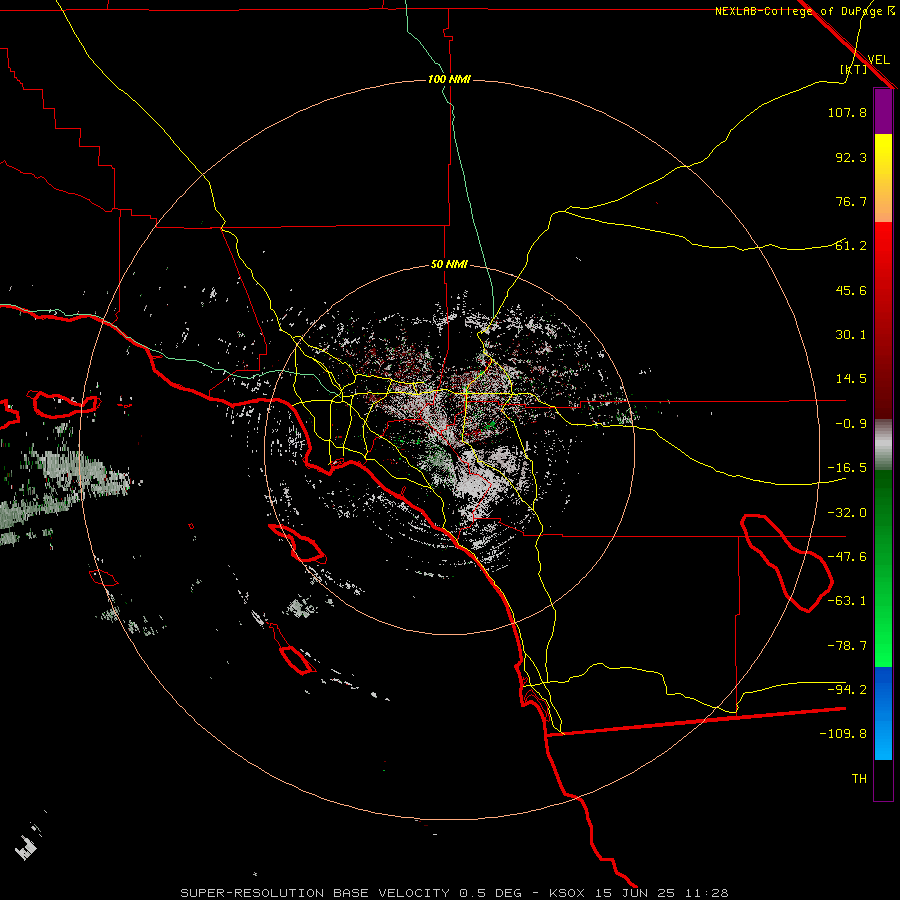Click the -78.7 legend value
Viewport: 900px width, 900px height.
tap(847, 646)
